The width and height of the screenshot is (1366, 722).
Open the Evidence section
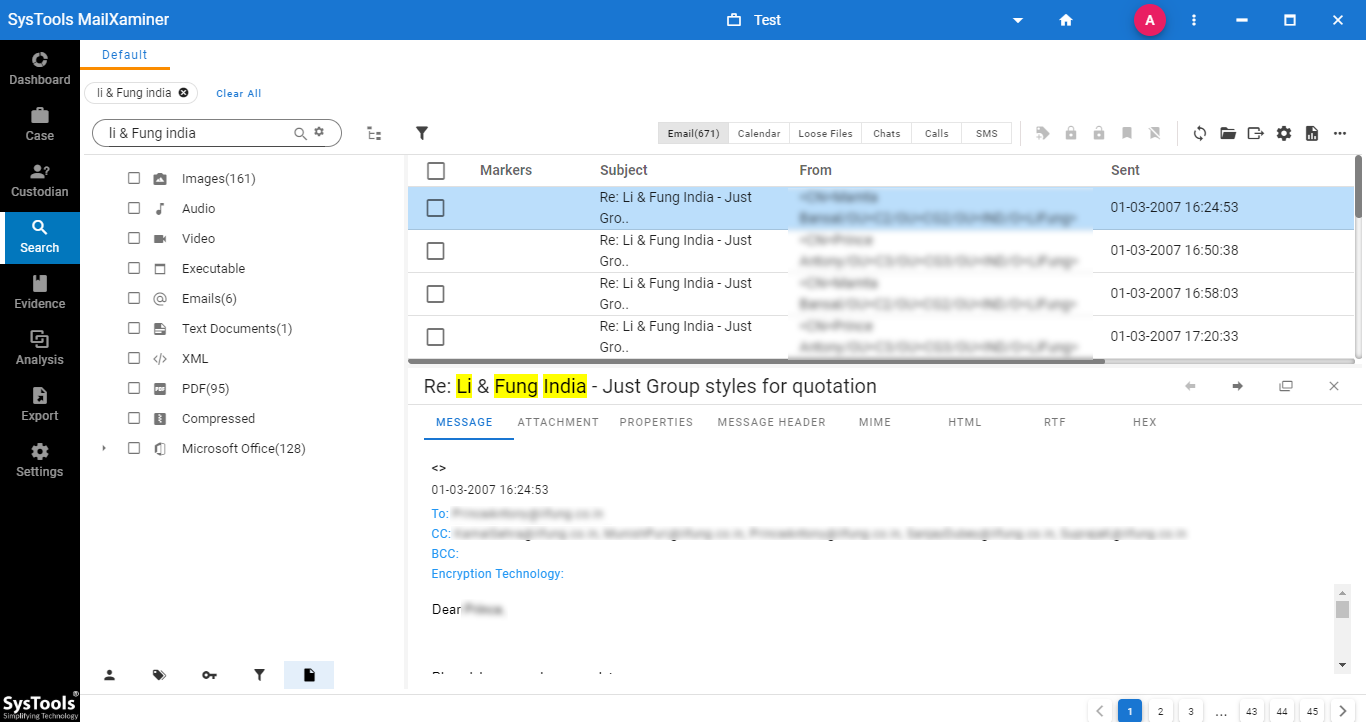tap(40, 293)
